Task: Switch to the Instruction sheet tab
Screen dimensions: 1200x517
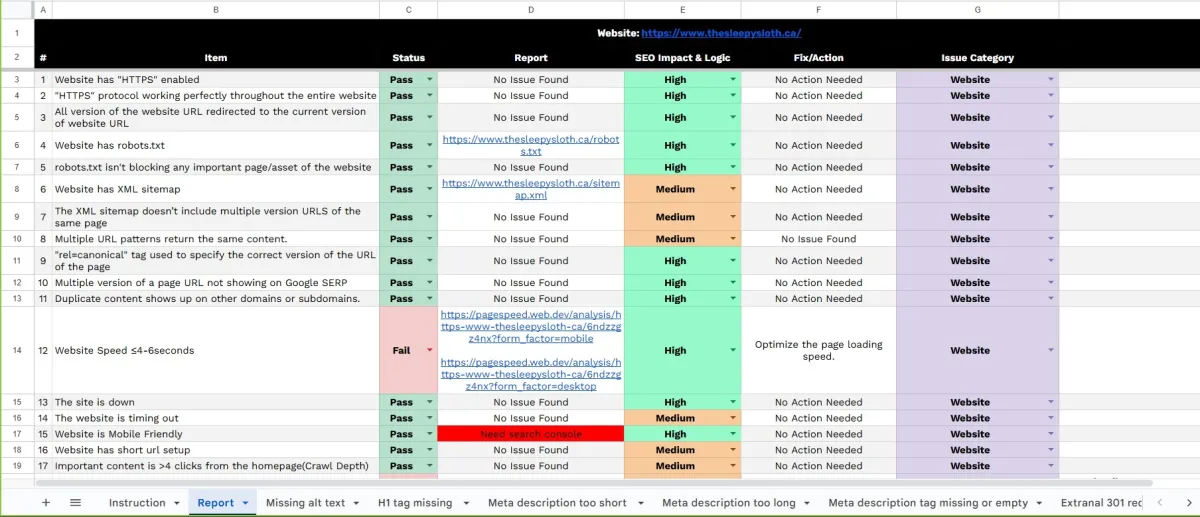Action: click(x=137, y=503)
